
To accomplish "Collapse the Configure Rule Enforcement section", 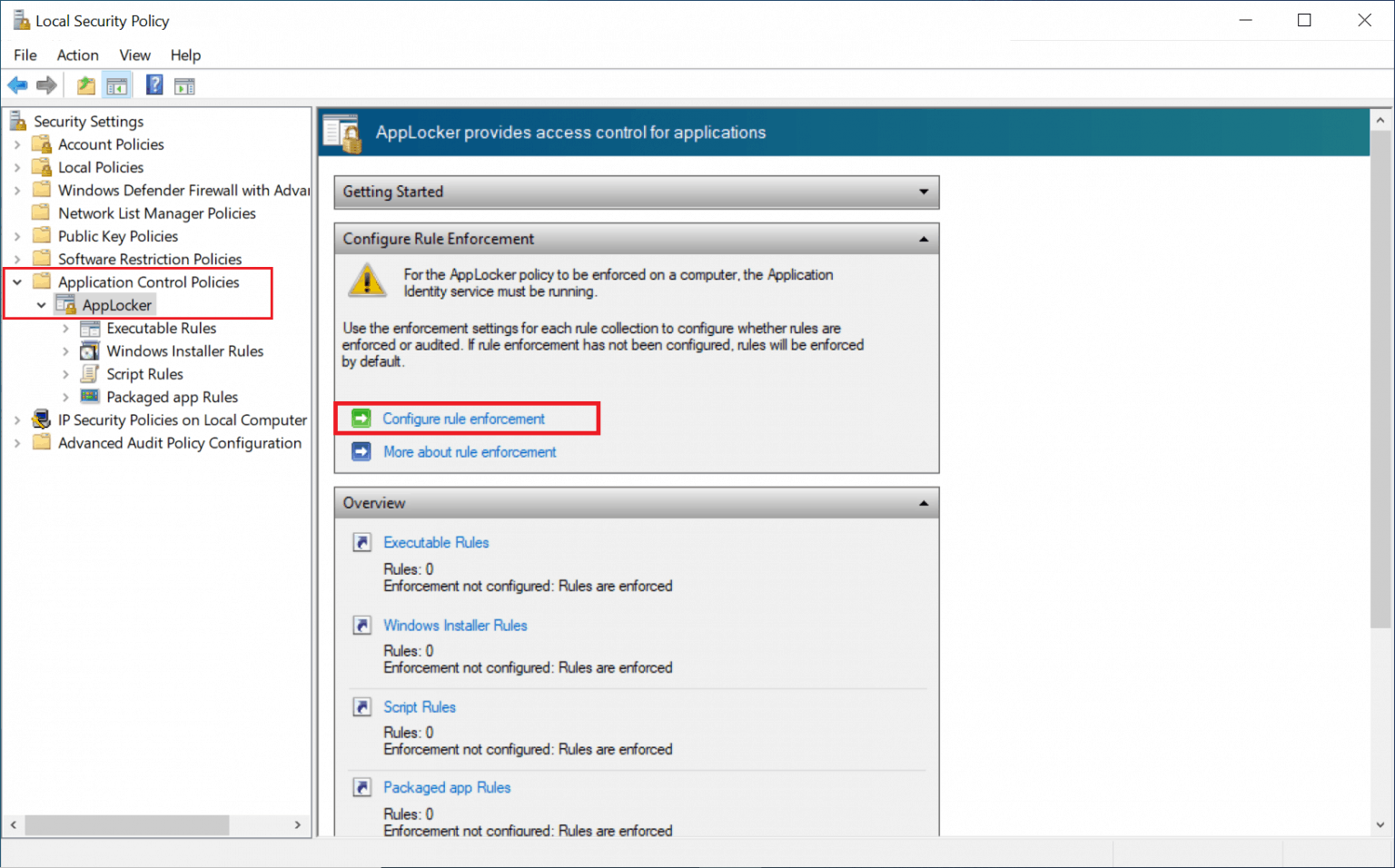I will [x=924, y=239].
